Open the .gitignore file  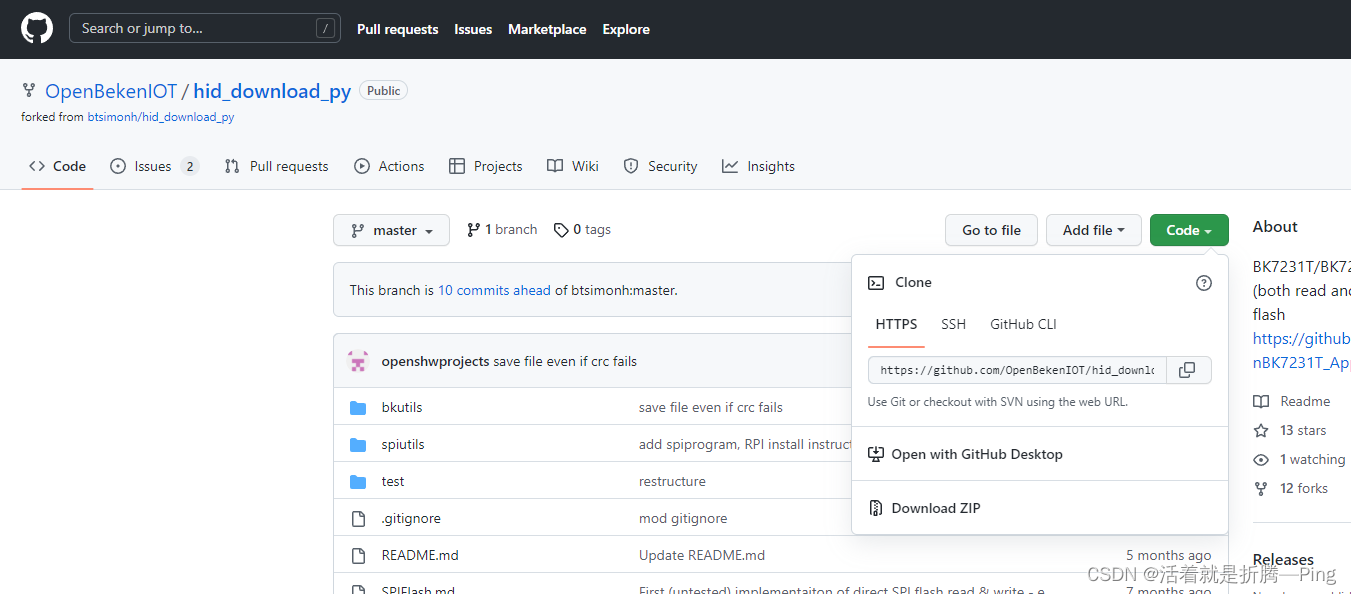click(x=411, y=518)
